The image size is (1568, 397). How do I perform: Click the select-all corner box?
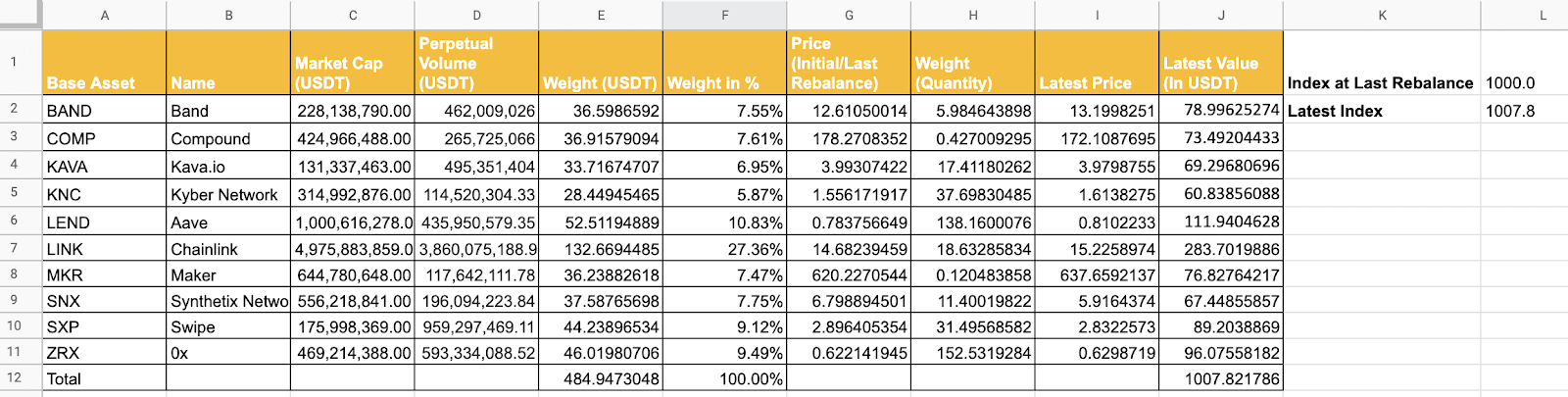point(20,14)
